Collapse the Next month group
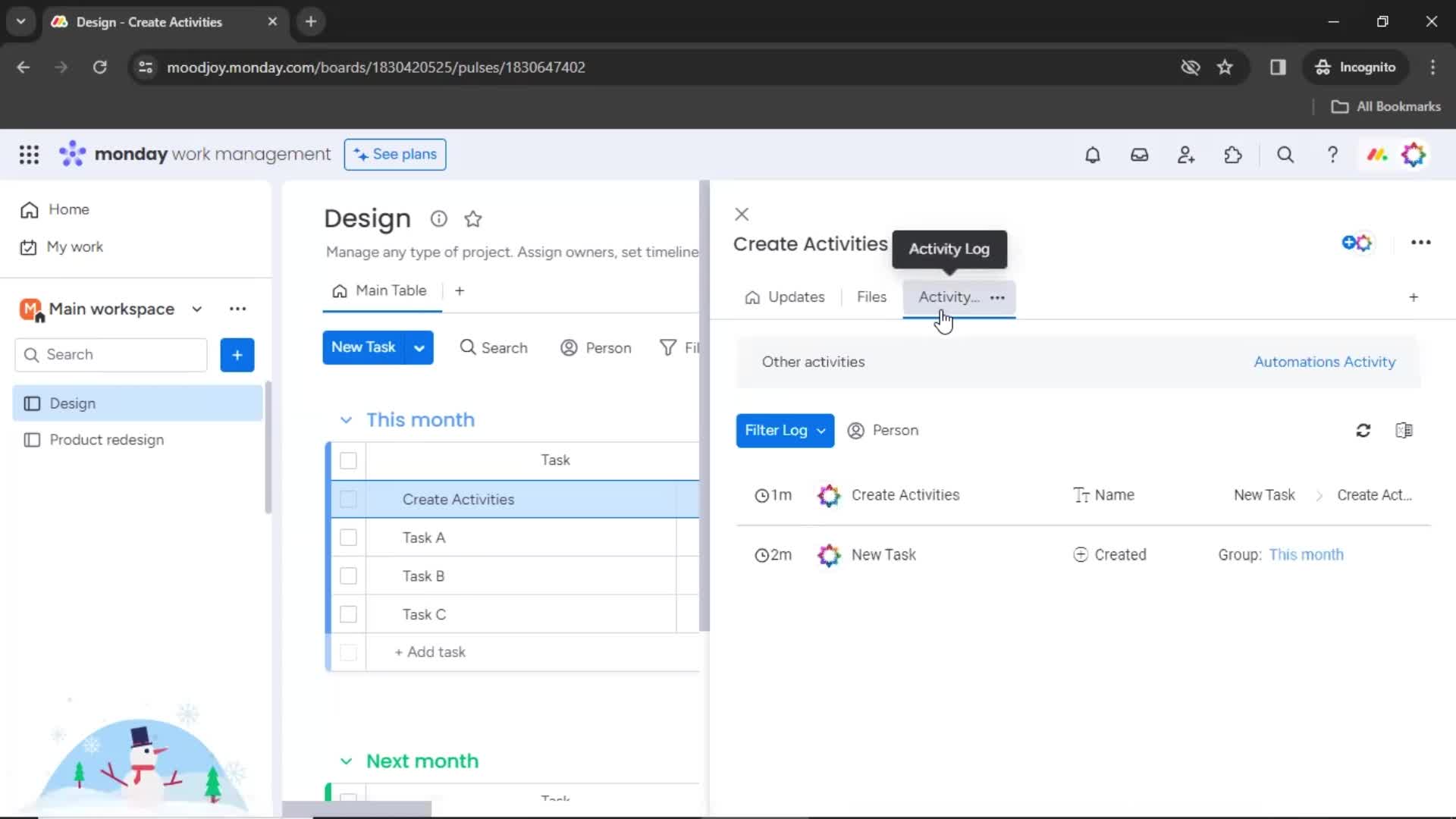Viewport: 1456px width, 819px height. pyautogui.click(x=345, y=760)
